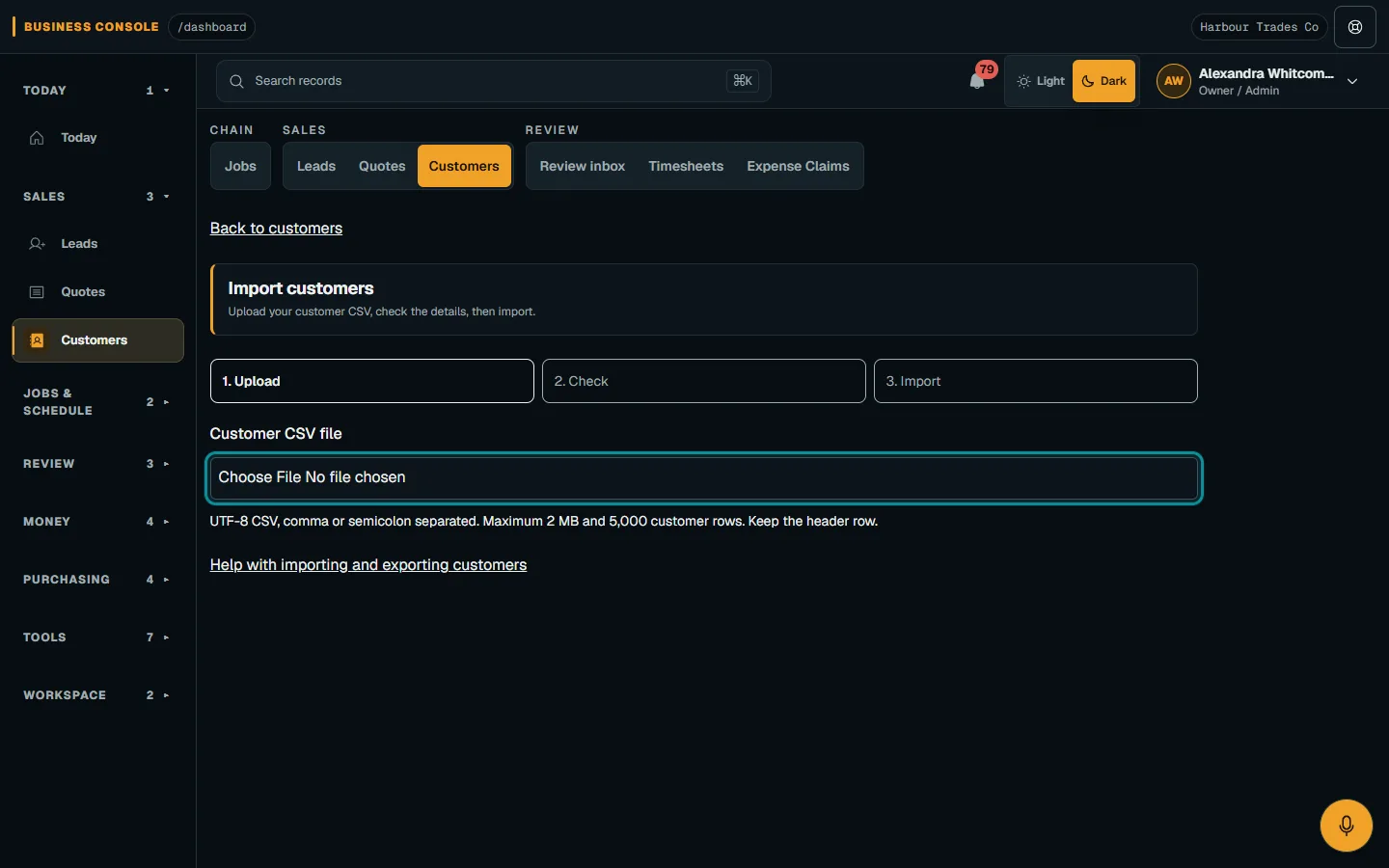This screenshot has height=868, width=1389.
Task: Click the /dashboard path badge
Action: pyautogui.click(x=211, y=27)
